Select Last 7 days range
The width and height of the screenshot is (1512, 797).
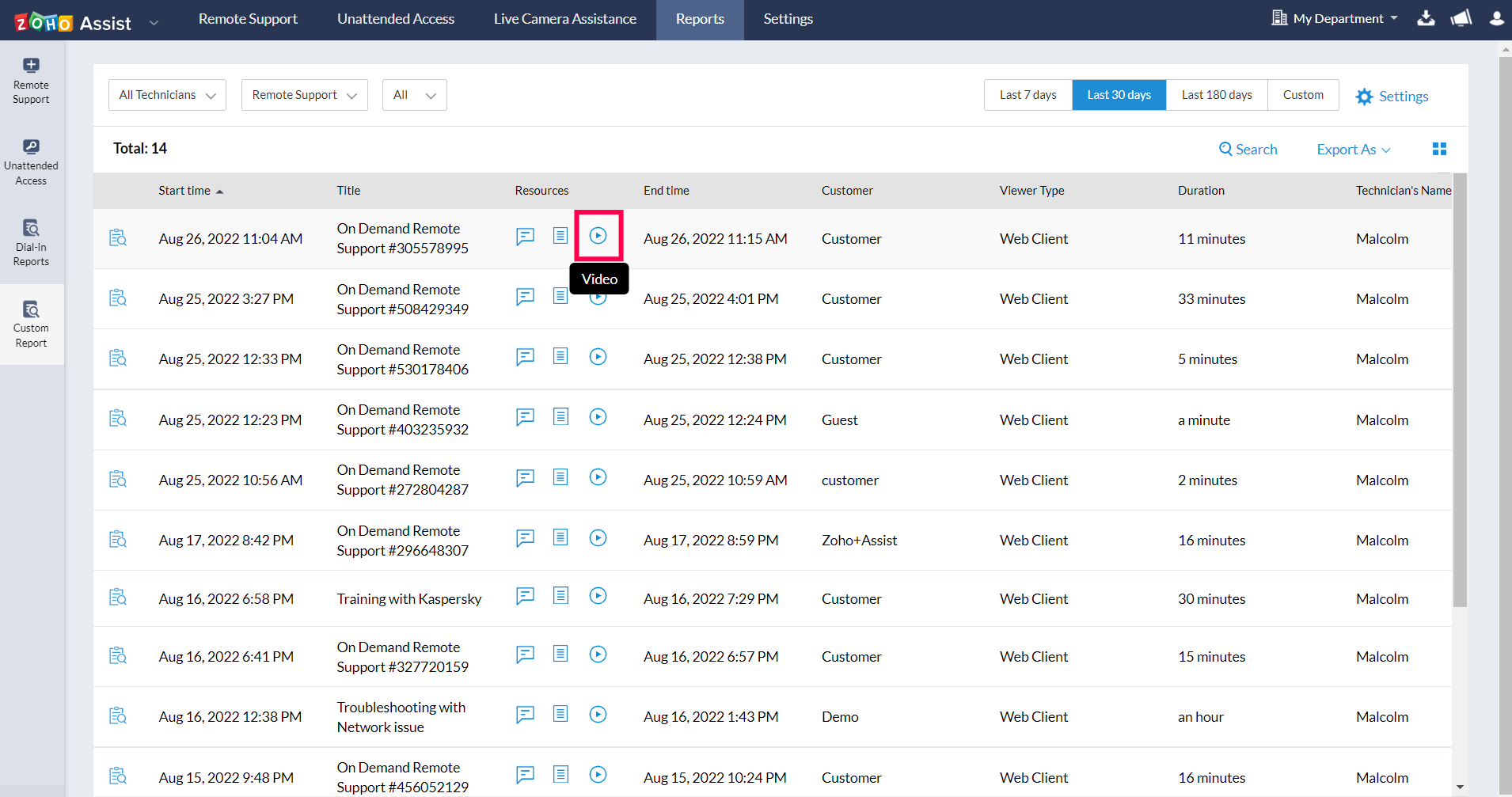coord(1028,95)
